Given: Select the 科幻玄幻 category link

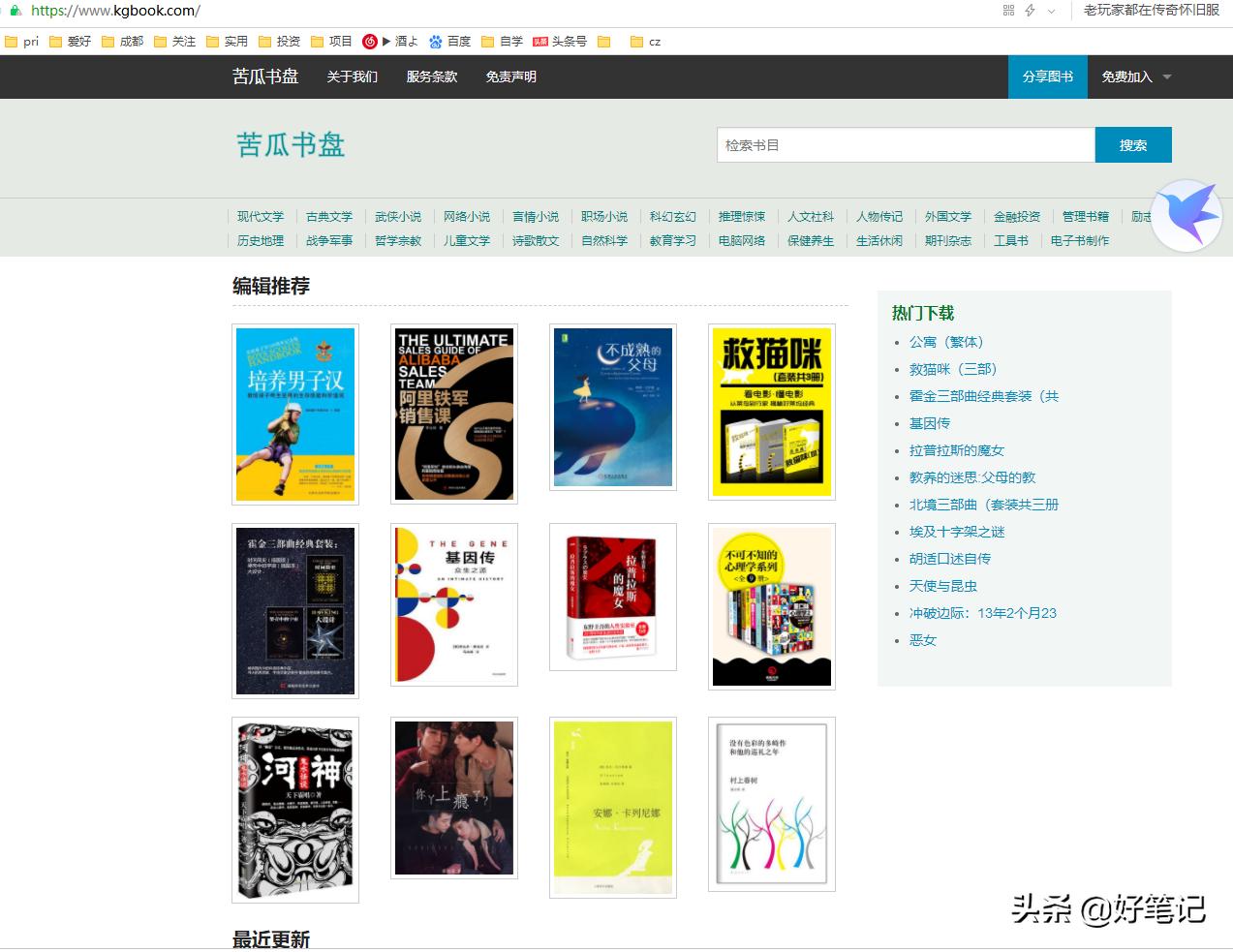Looking at the screenshot, I should [x=672, y=217].
